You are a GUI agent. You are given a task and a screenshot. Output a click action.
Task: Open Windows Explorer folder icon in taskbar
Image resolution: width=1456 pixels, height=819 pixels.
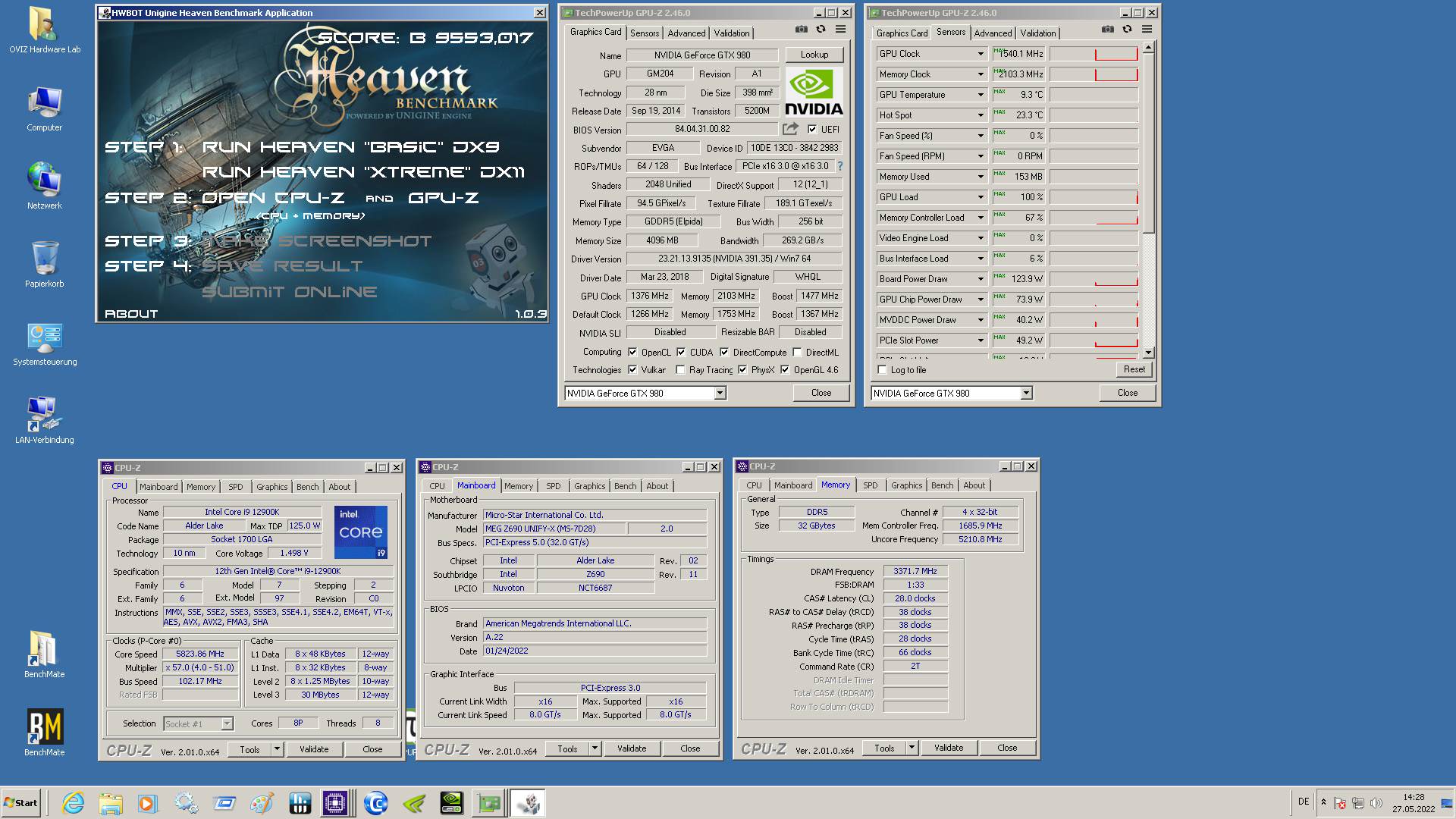pyautogui.click(x=111, y=803)
